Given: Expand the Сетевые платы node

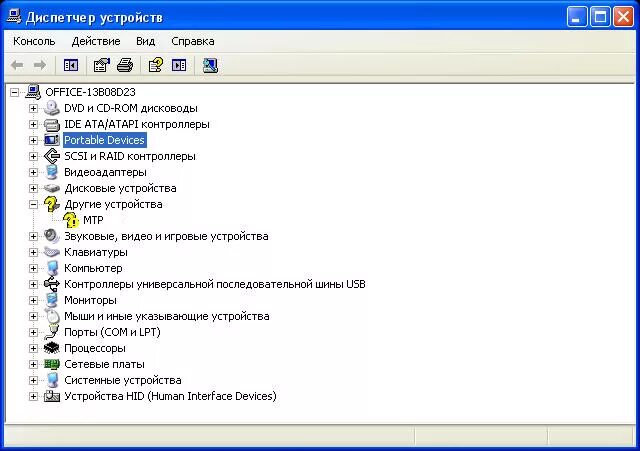Looking at the screenshot, I should pyautogui.click(x=33, y=364).
